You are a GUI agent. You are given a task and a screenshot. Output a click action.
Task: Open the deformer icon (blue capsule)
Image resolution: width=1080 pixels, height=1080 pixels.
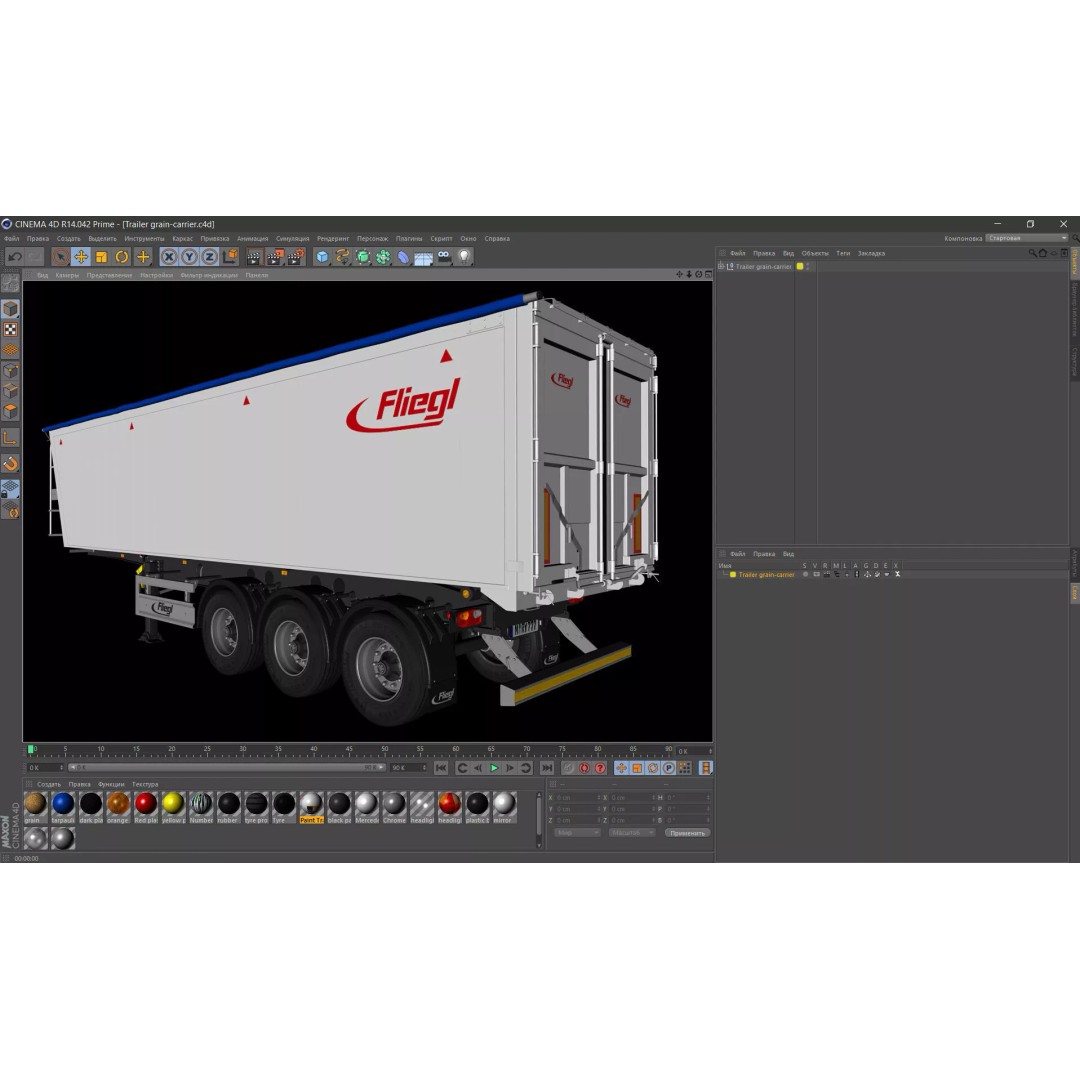point(403,257)
